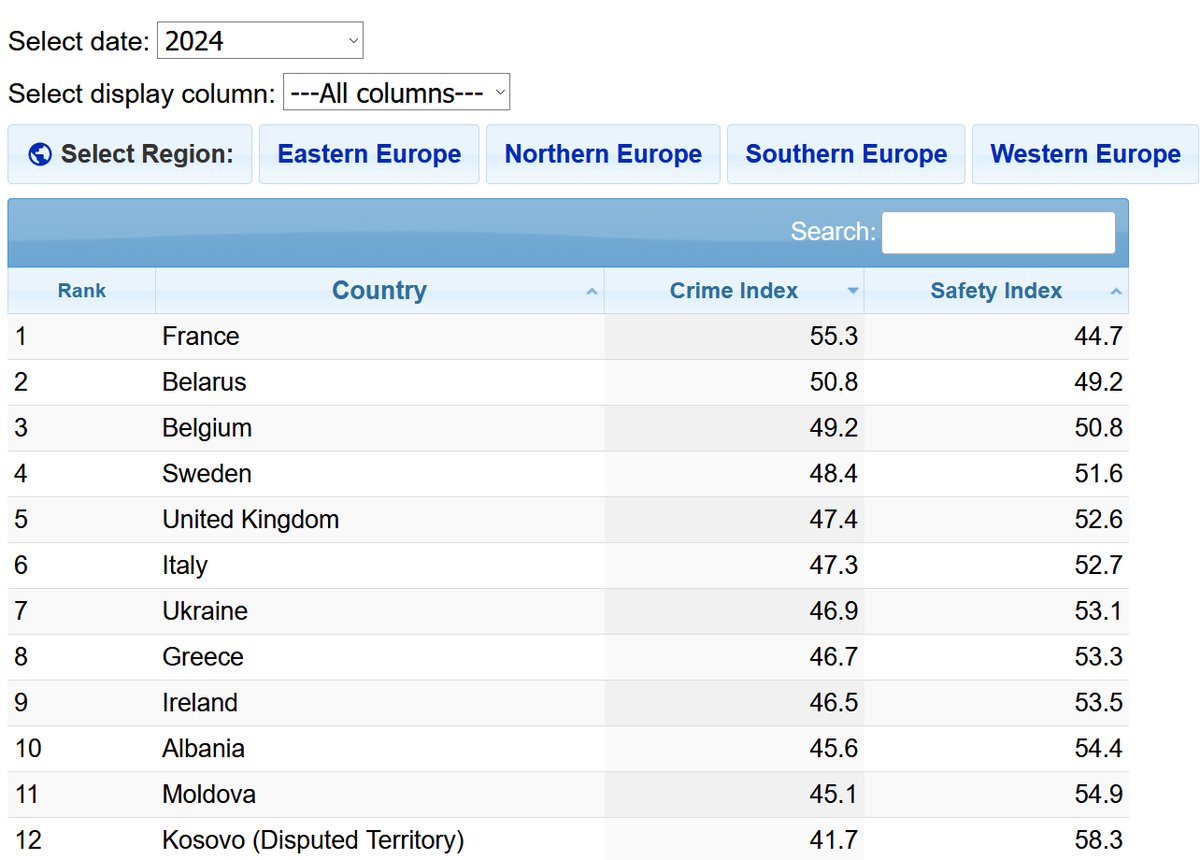Select Kosovo (Disputed Territory) row name
This screenshot has width=1200, height=860.
[x=313, y=840]
